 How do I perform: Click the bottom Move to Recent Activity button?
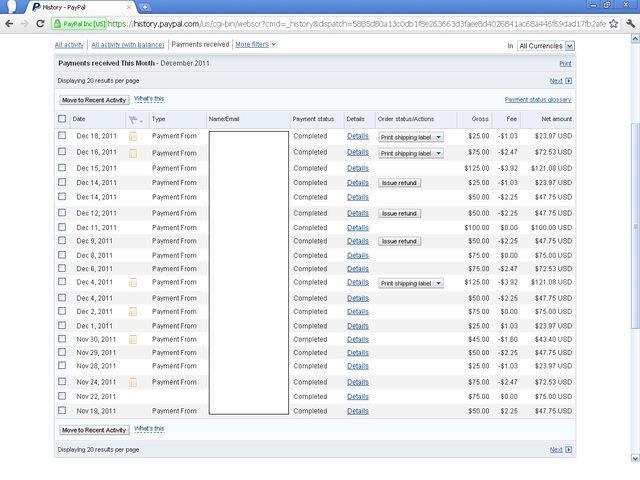(x=94, y=430)
